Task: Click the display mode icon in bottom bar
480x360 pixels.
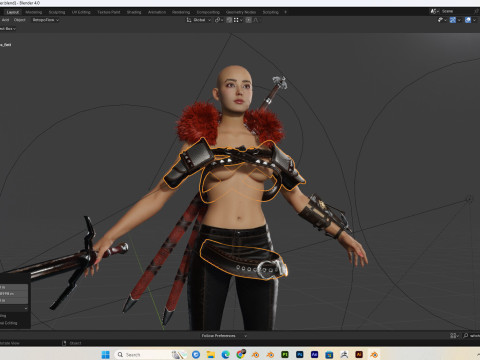Action: 453,336
